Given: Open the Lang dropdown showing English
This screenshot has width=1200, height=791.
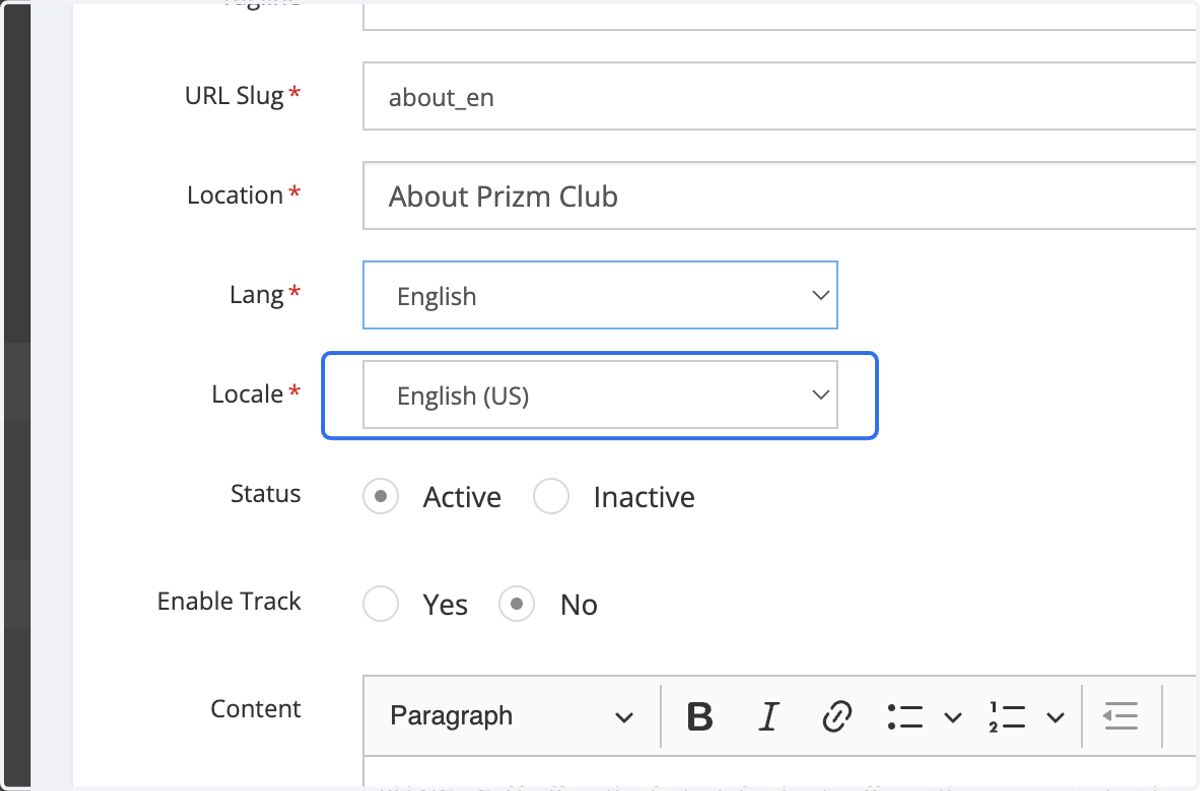Looking at the screenshot, I should [600, 295].
